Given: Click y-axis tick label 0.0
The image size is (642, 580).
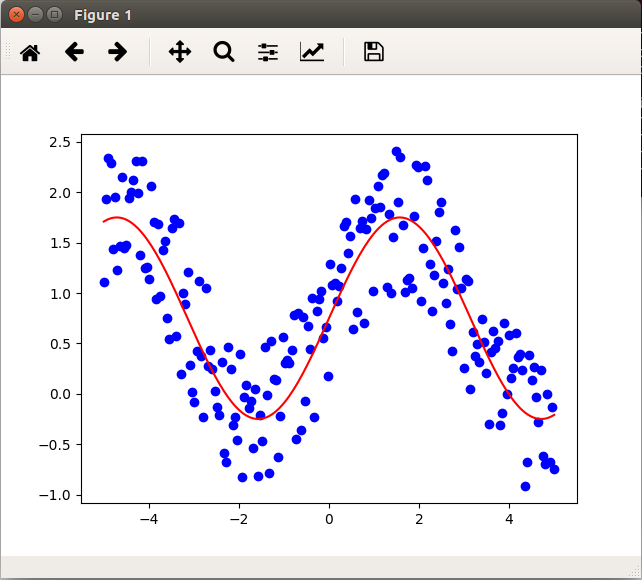Looking at the screenshot, I should pos(60,394).
